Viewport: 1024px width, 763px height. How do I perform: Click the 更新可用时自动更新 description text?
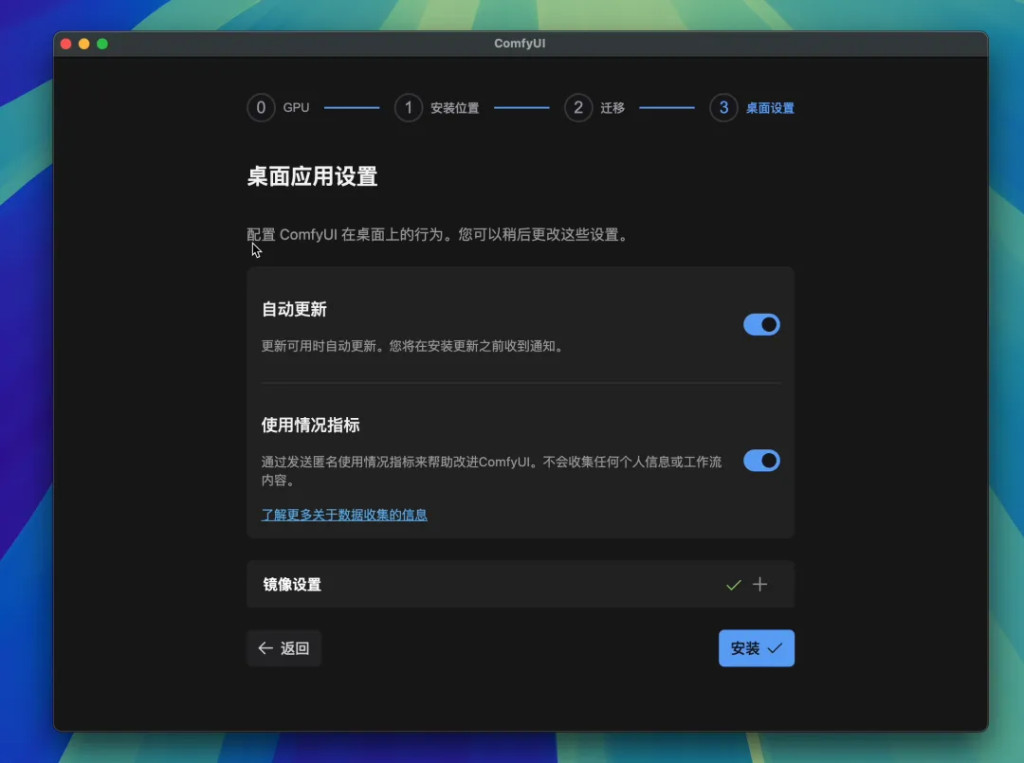pyautogui.click(x=412, y=346)
